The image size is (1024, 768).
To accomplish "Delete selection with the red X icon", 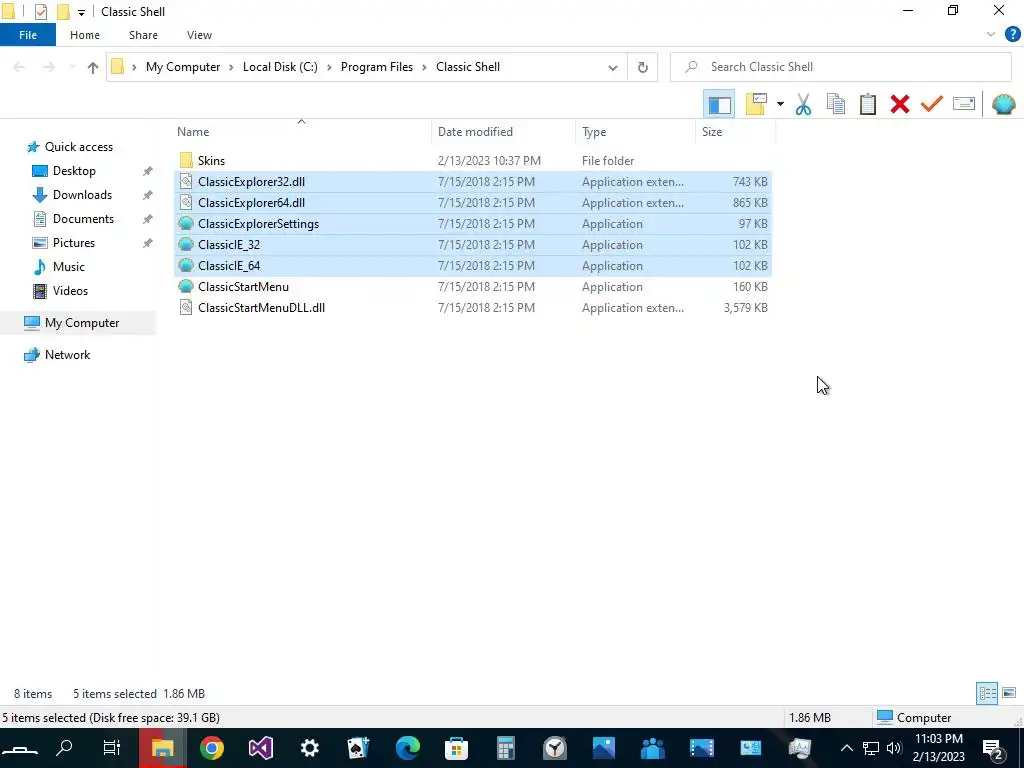I will [x=900, y=104].
